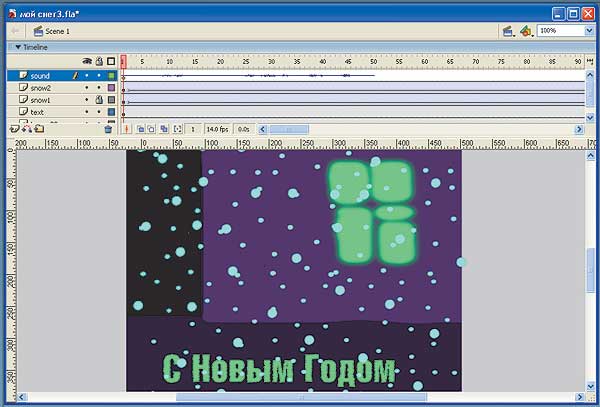Click the text layer page icon
This screenshot has width=600, height=407.
tap(24, 112)
